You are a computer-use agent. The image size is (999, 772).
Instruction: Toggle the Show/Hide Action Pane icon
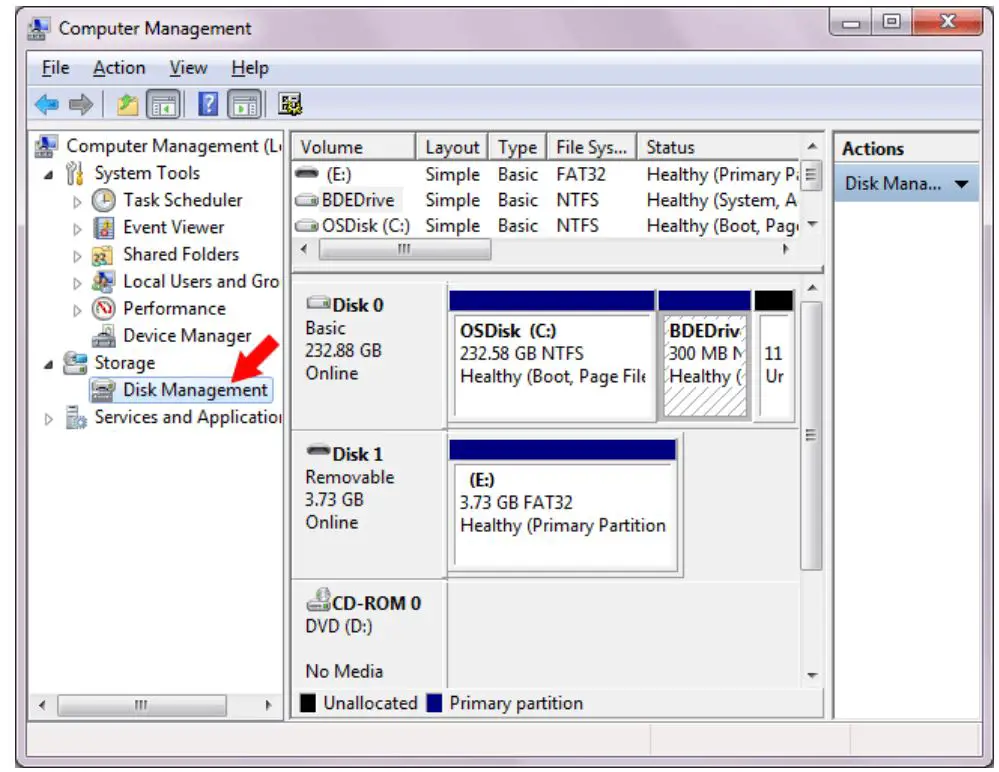(243, 102)
